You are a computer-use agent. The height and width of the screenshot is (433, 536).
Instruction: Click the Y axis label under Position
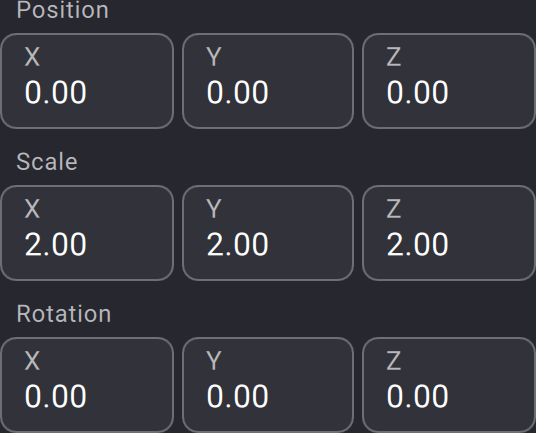(214, 57)
